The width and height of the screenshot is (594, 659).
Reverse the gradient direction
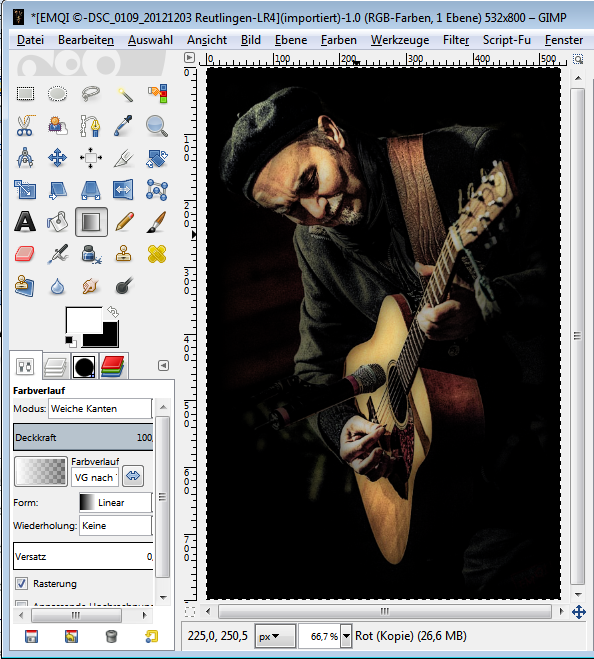133,476
